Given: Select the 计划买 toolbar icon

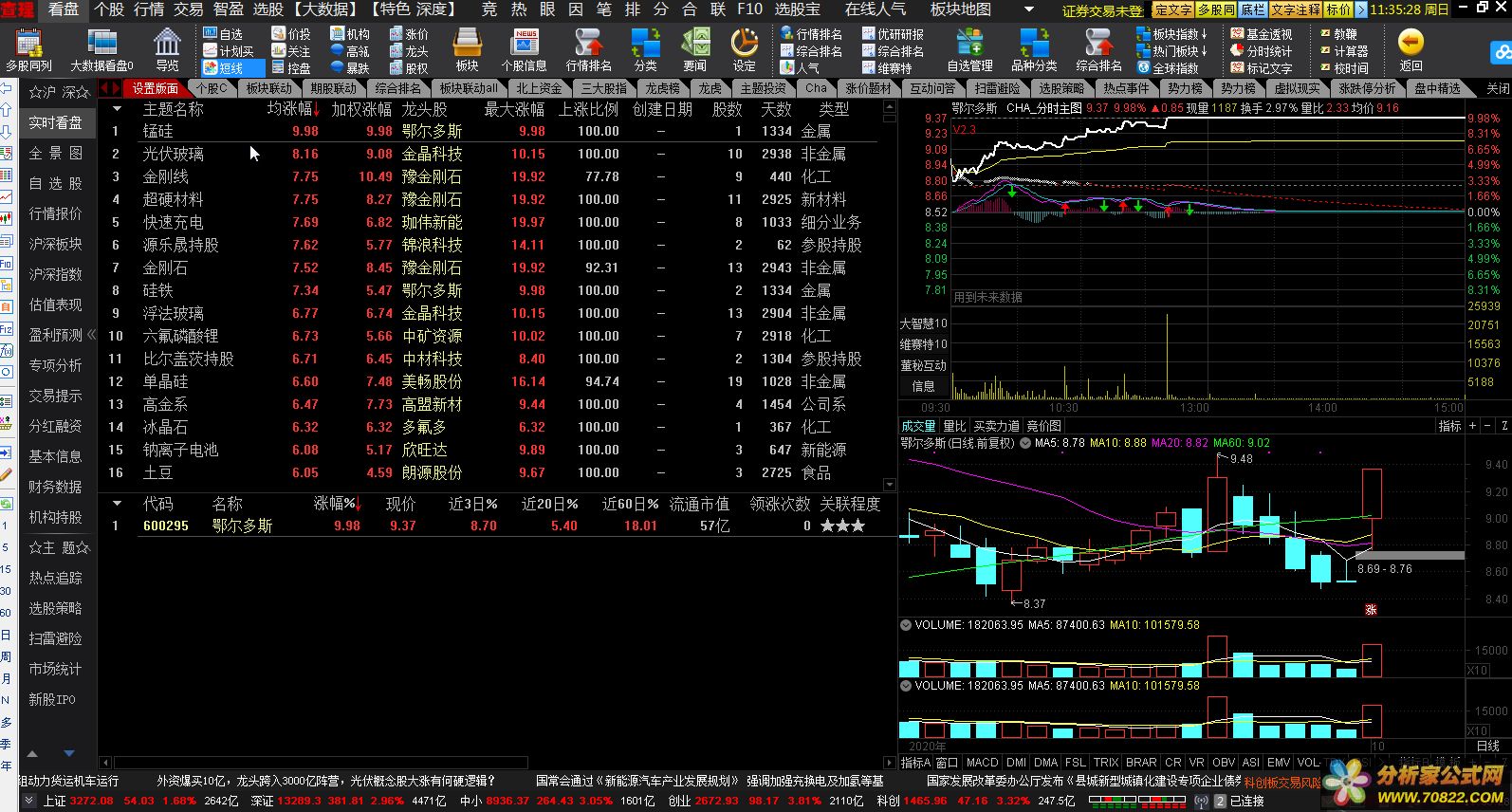Looking at the screenshot, I should [228, 51].
